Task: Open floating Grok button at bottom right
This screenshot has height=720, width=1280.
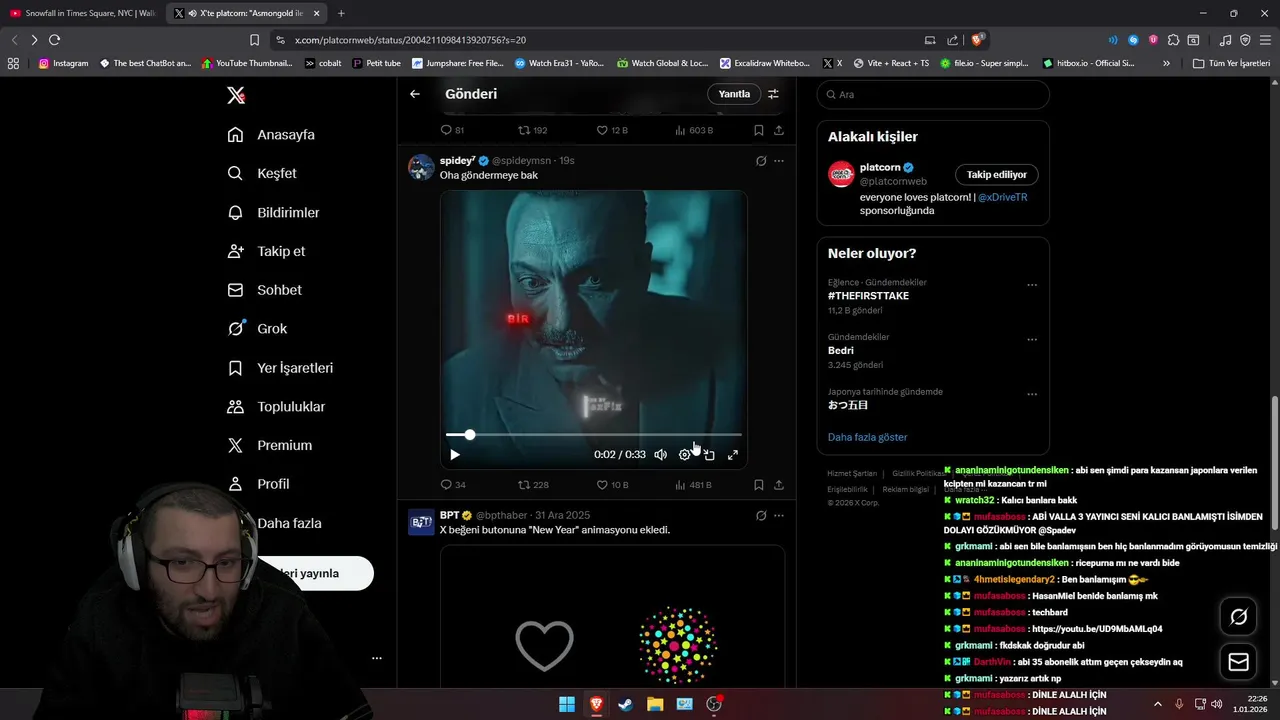Action: 1238,617
